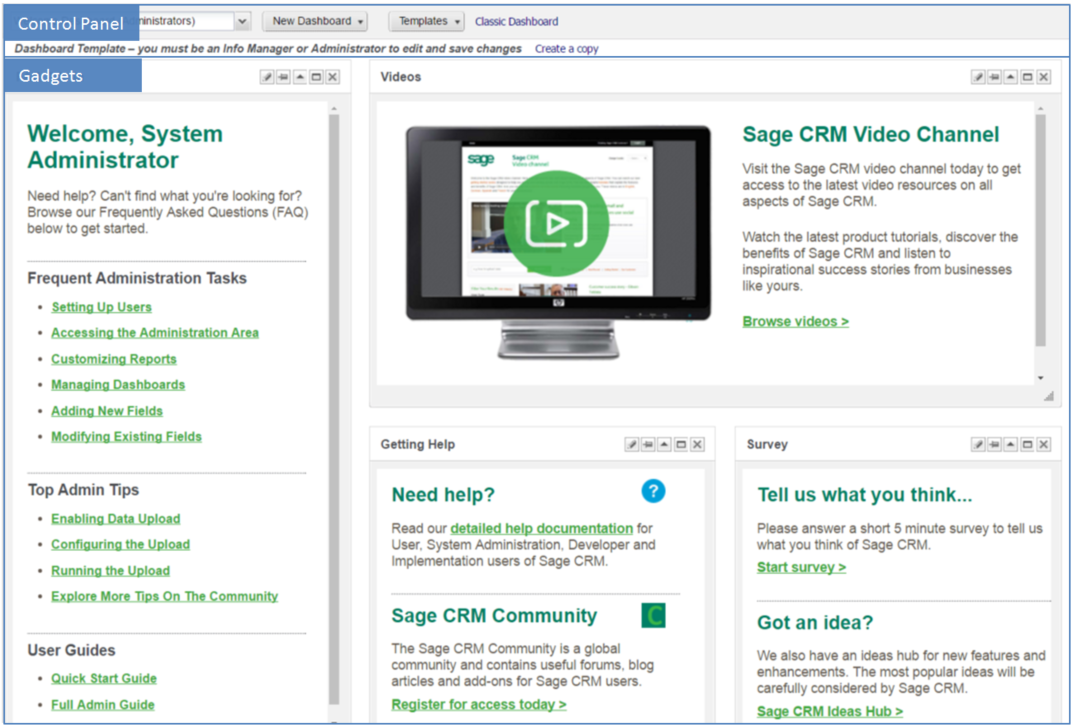Open the Sage CRM Ideas Hub link
Screen dimensions: 1074x728
(x=829, y=712)
